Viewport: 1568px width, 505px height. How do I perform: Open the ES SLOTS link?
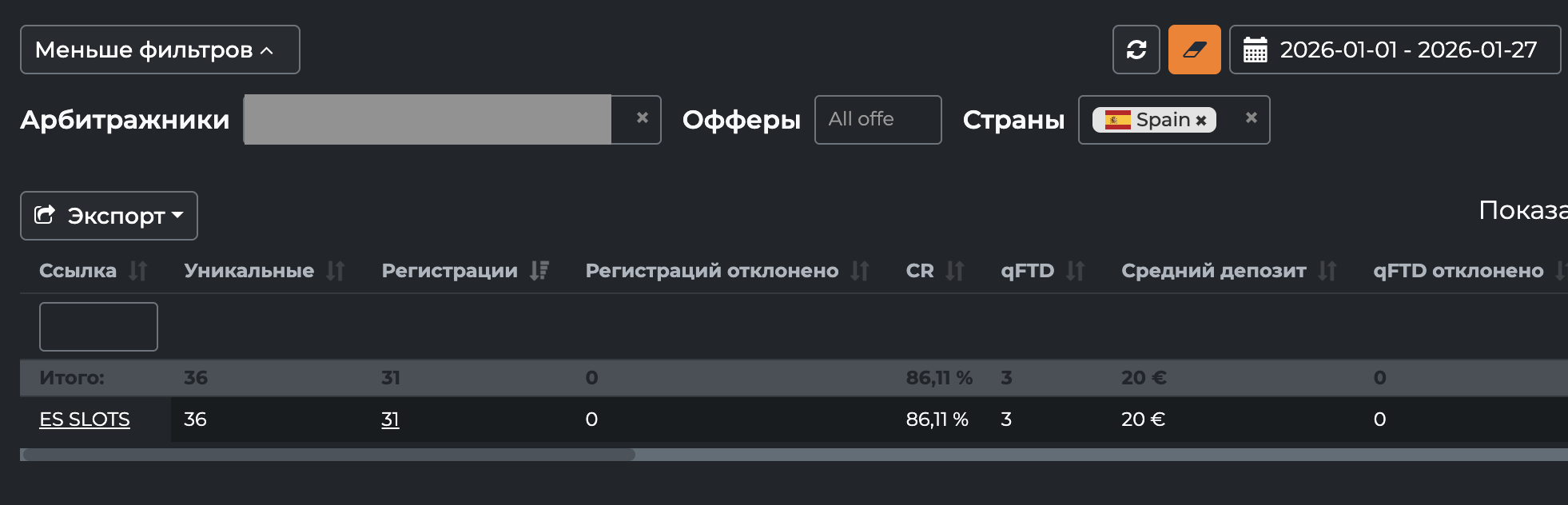[85, 420]
